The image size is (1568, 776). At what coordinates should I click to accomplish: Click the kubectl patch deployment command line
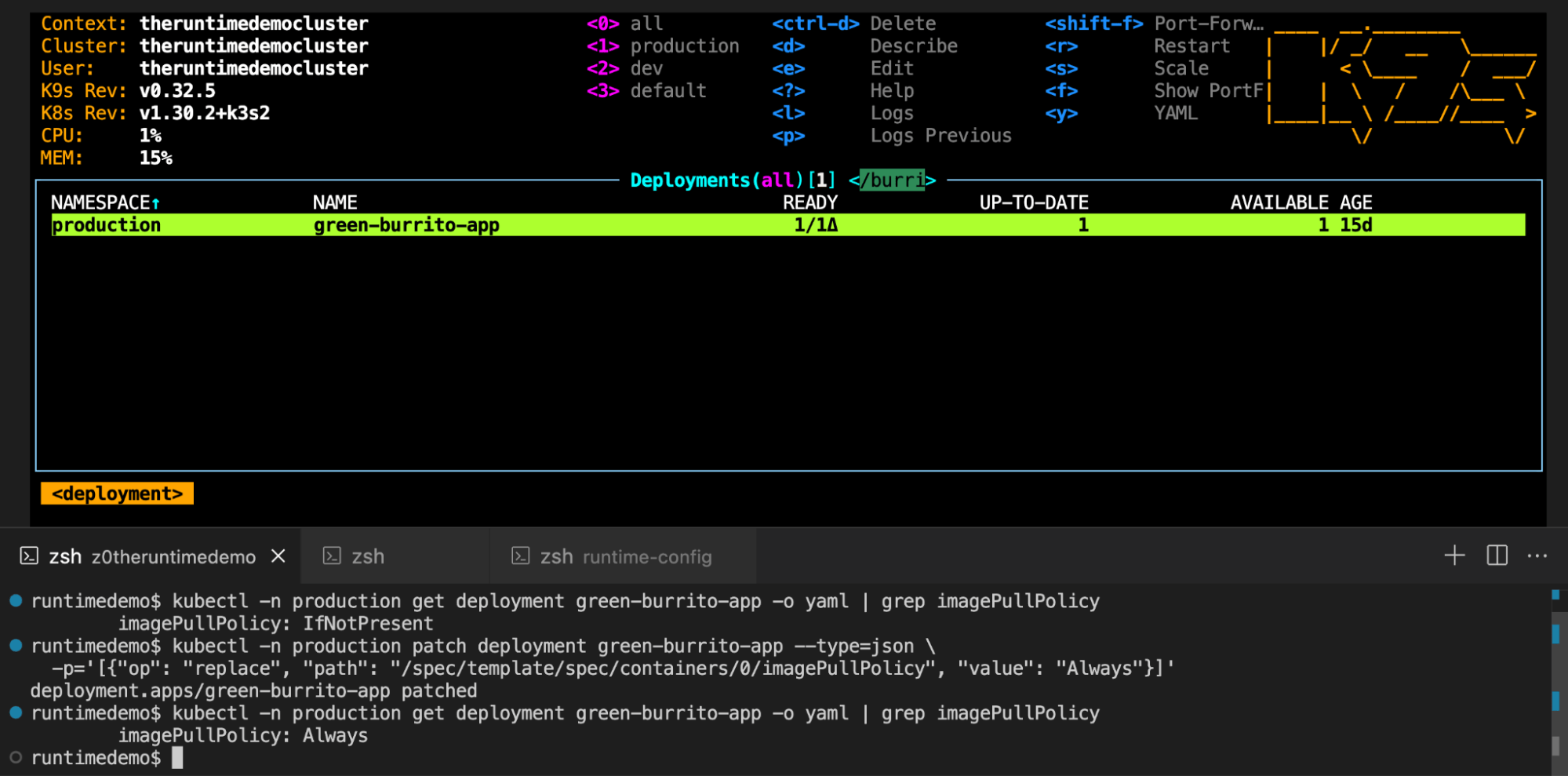point(483,646)
